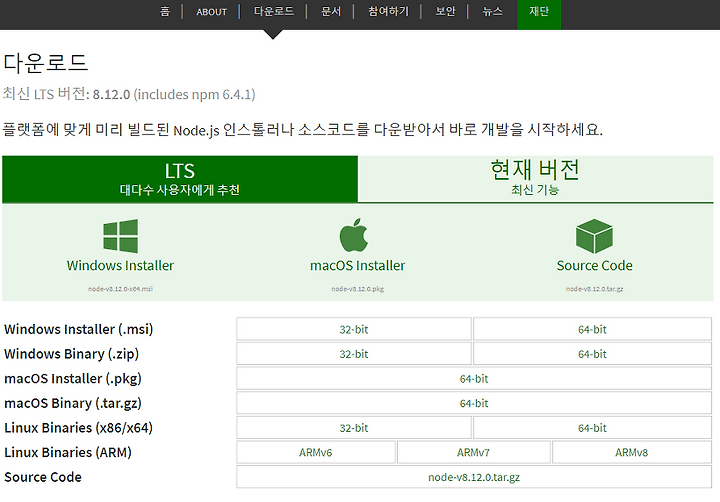Viewport: 720px width, 502px height.
Task: Click the Apple logo icon
Action: coord(354,235)
